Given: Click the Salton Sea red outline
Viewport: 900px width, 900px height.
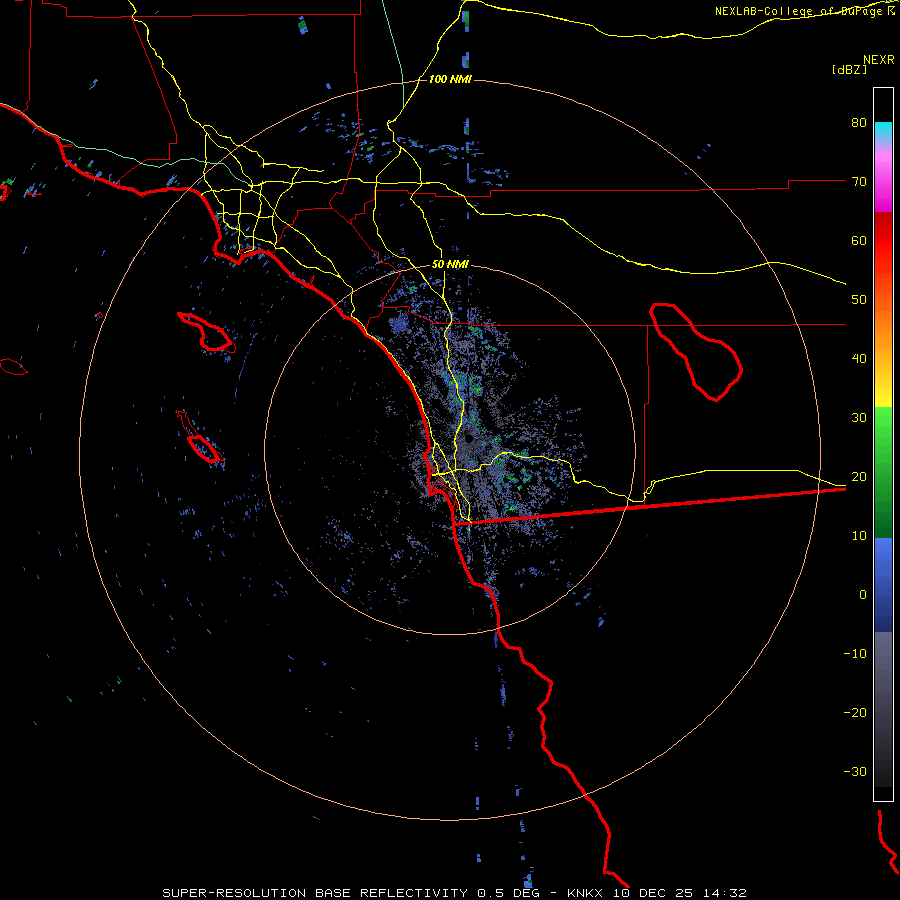Looking at the screenshot, I should (x=696, y=352).
